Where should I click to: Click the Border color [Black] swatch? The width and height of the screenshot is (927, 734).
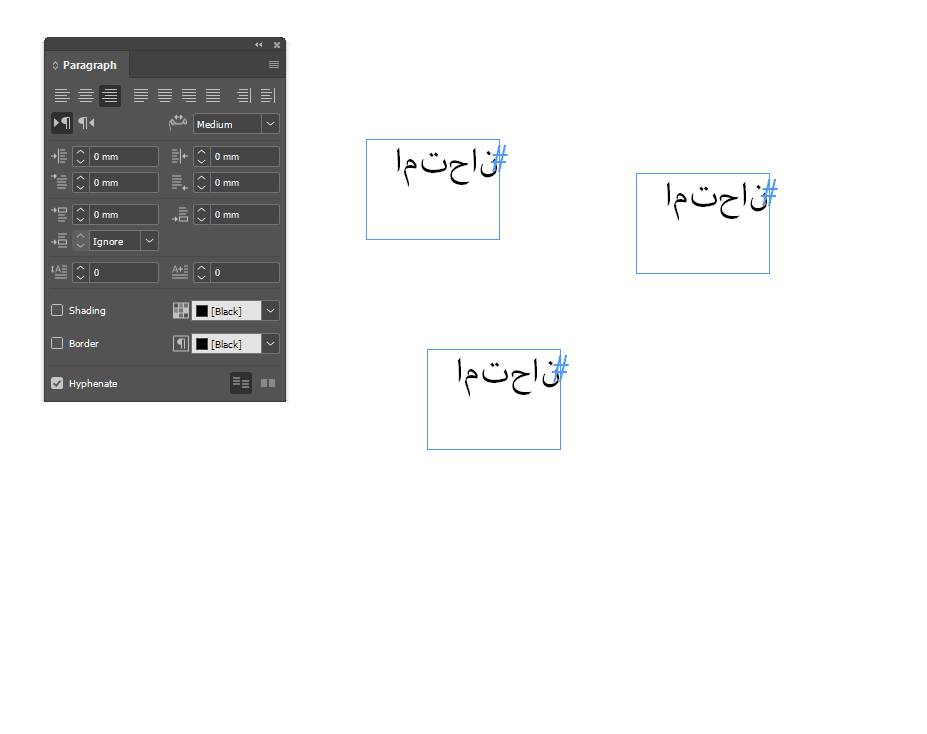(x=226, y=344)
